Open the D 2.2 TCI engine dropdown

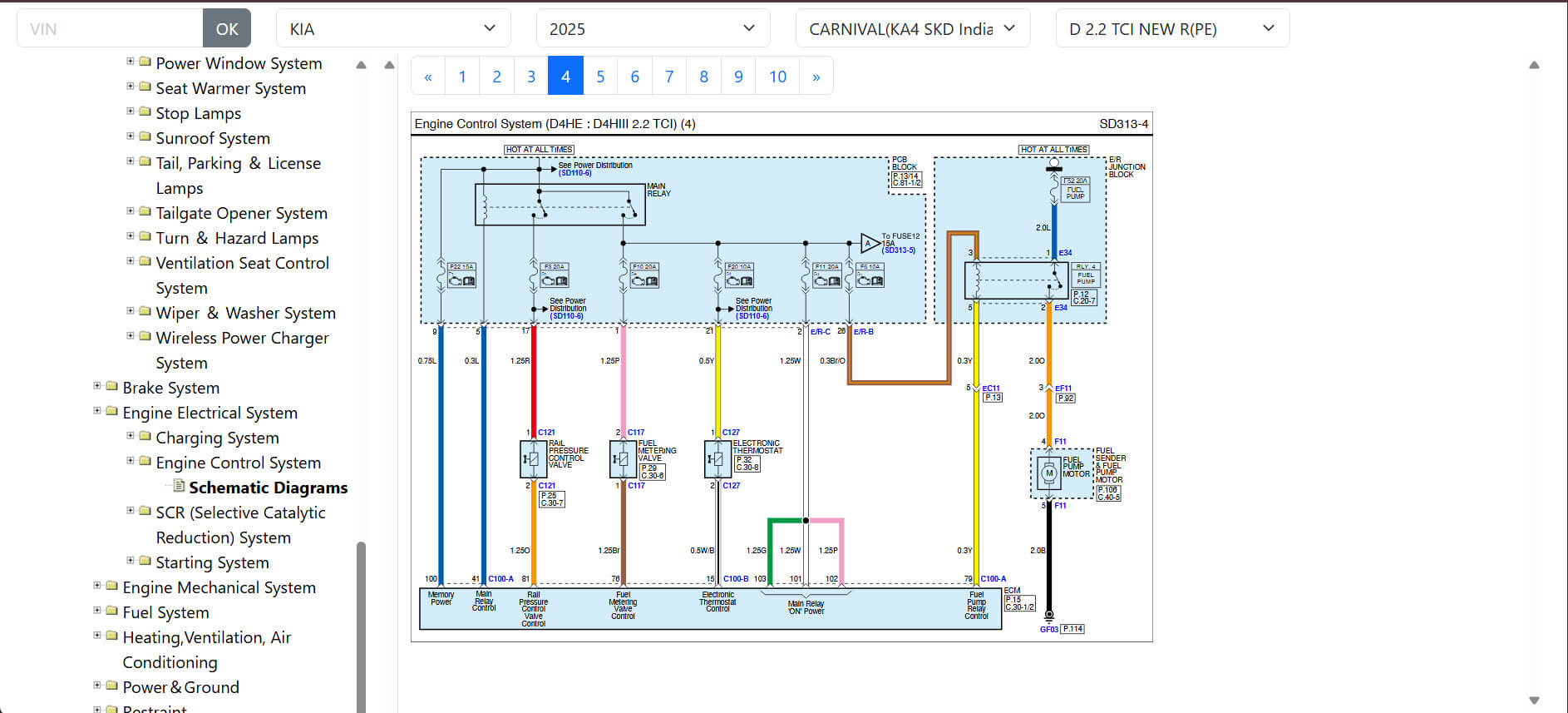tap(1171, 29)
